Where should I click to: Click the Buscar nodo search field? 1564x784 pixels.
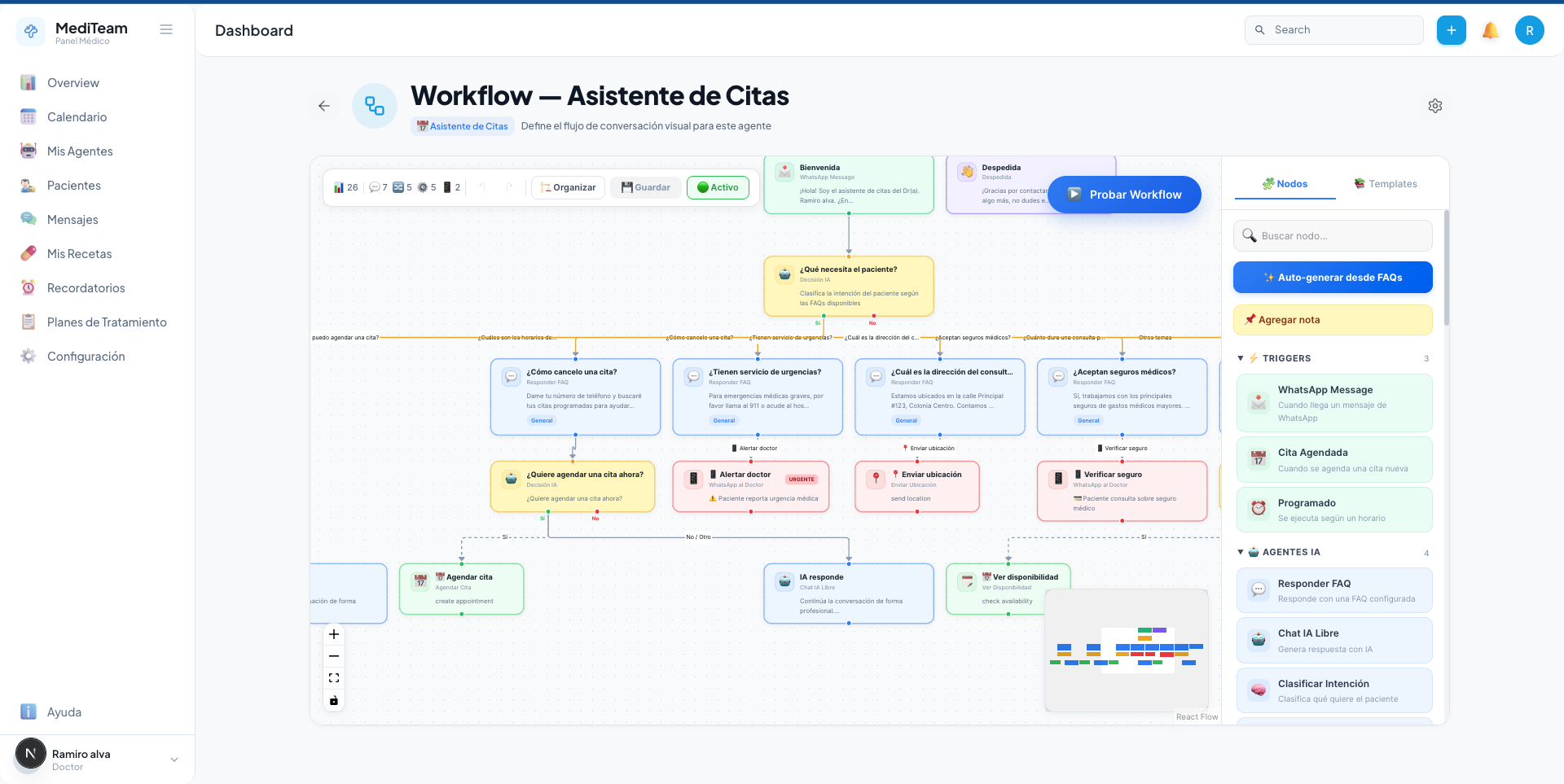tap(1333, 235)
